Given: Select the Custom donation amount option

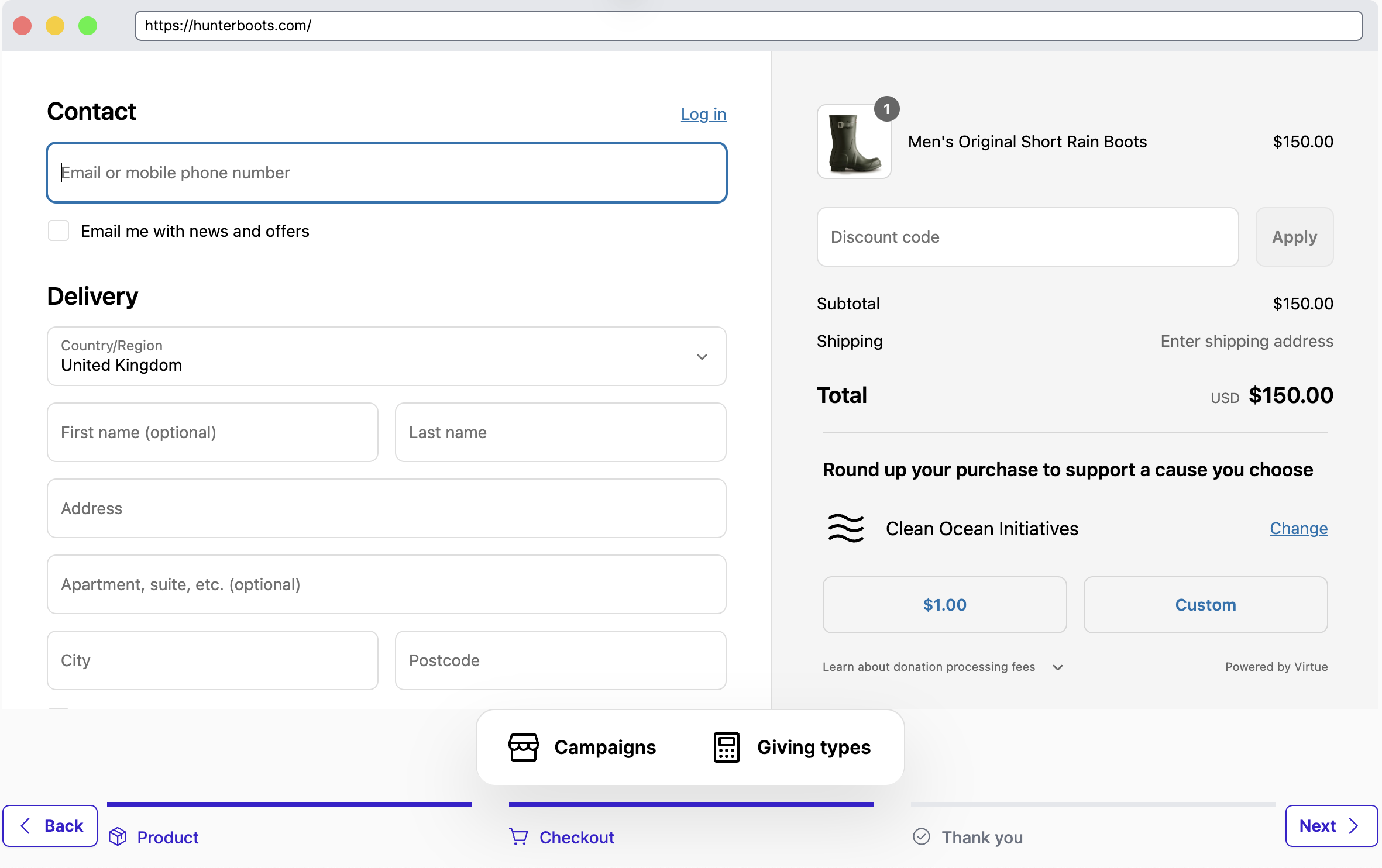Looking at the screenshot, I should pos(1205,605).
